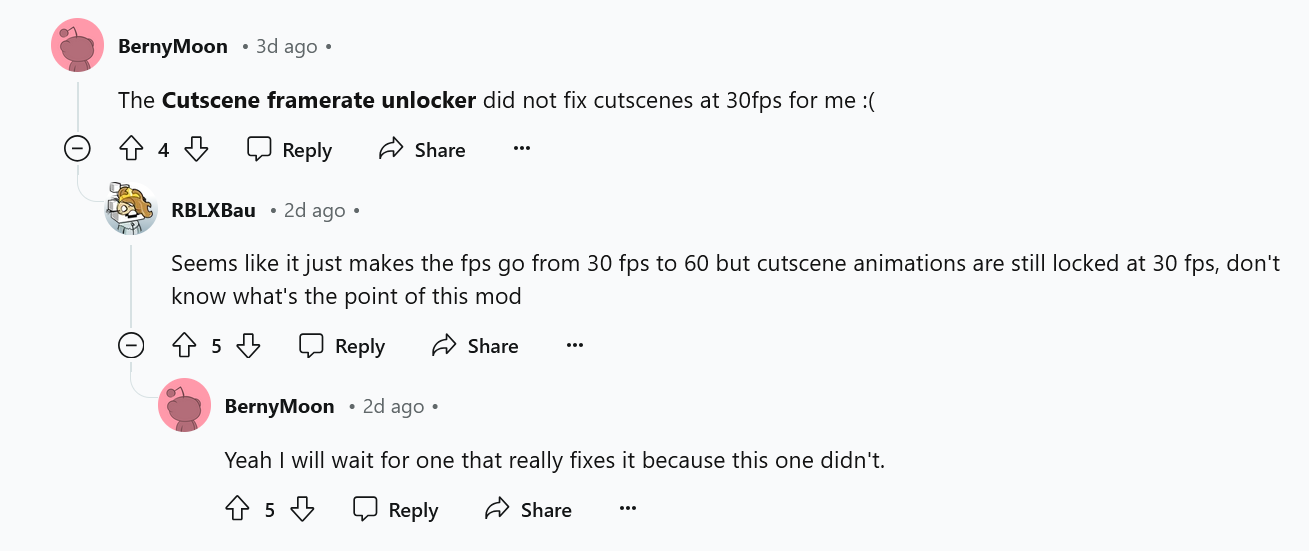Collapse the RBLXBau reply thread
1309x551 pixels.
(x=131, y=346)
